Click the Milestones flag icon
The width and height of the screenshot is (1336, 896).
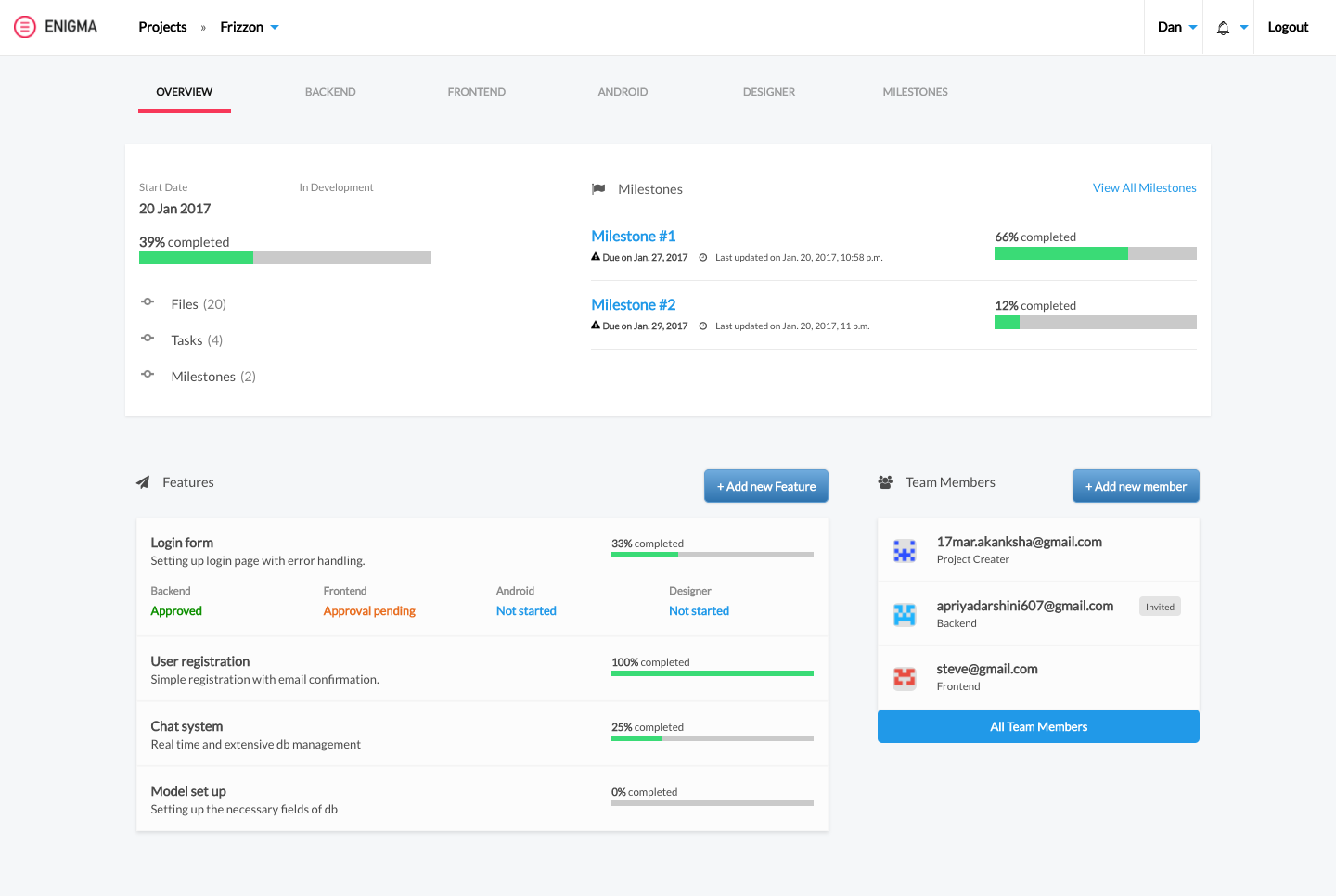(x=598, y=189)
